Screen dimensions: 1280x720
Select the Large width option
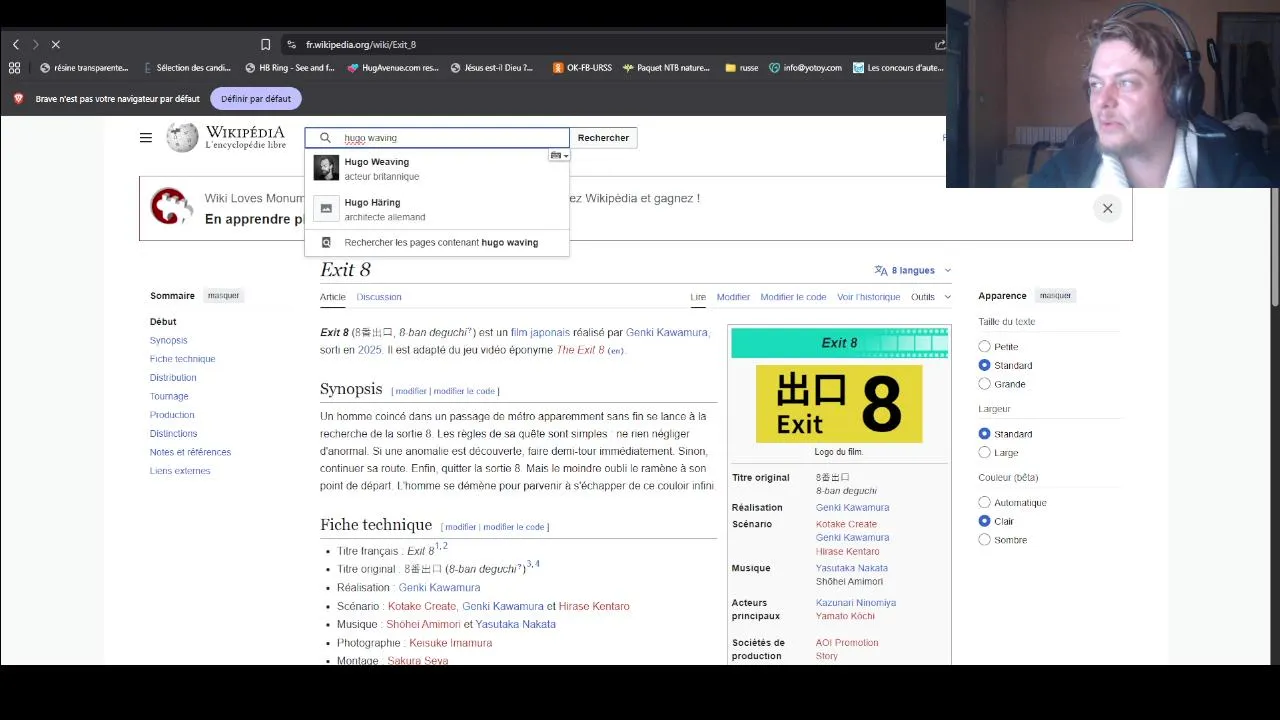point(985,453)
